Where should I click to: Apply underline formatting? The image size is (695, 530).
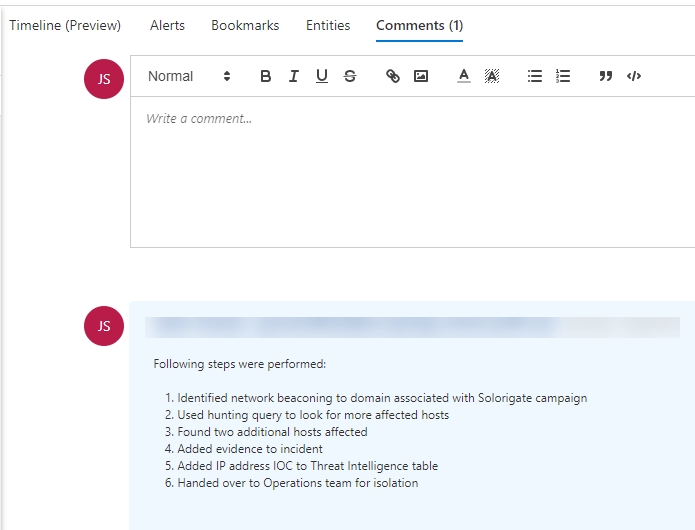coord(321,76)
